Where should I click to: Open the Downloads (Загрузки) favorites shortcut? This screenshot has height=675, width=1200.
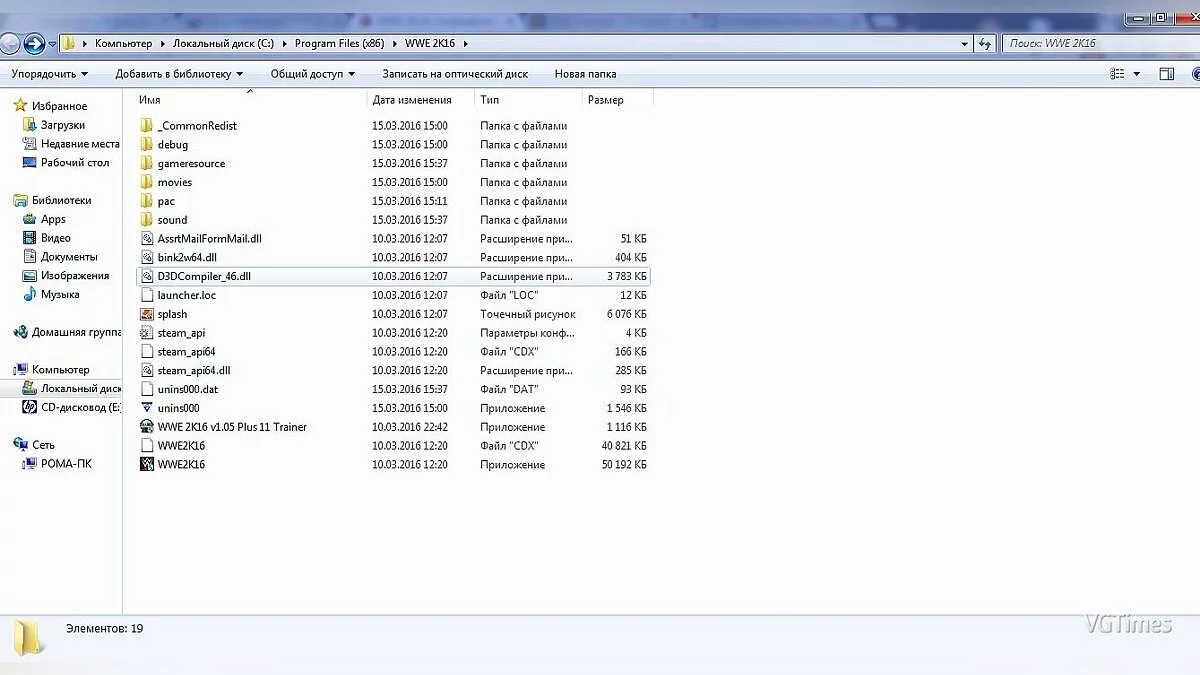pos(62,125)
